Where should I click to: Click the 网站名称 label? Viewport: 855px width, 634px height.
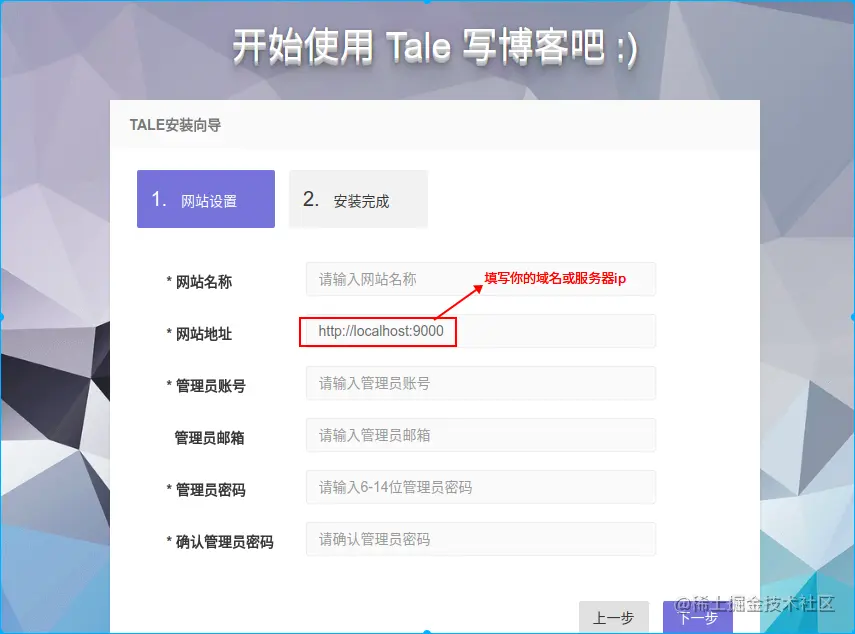coord(203,282)
